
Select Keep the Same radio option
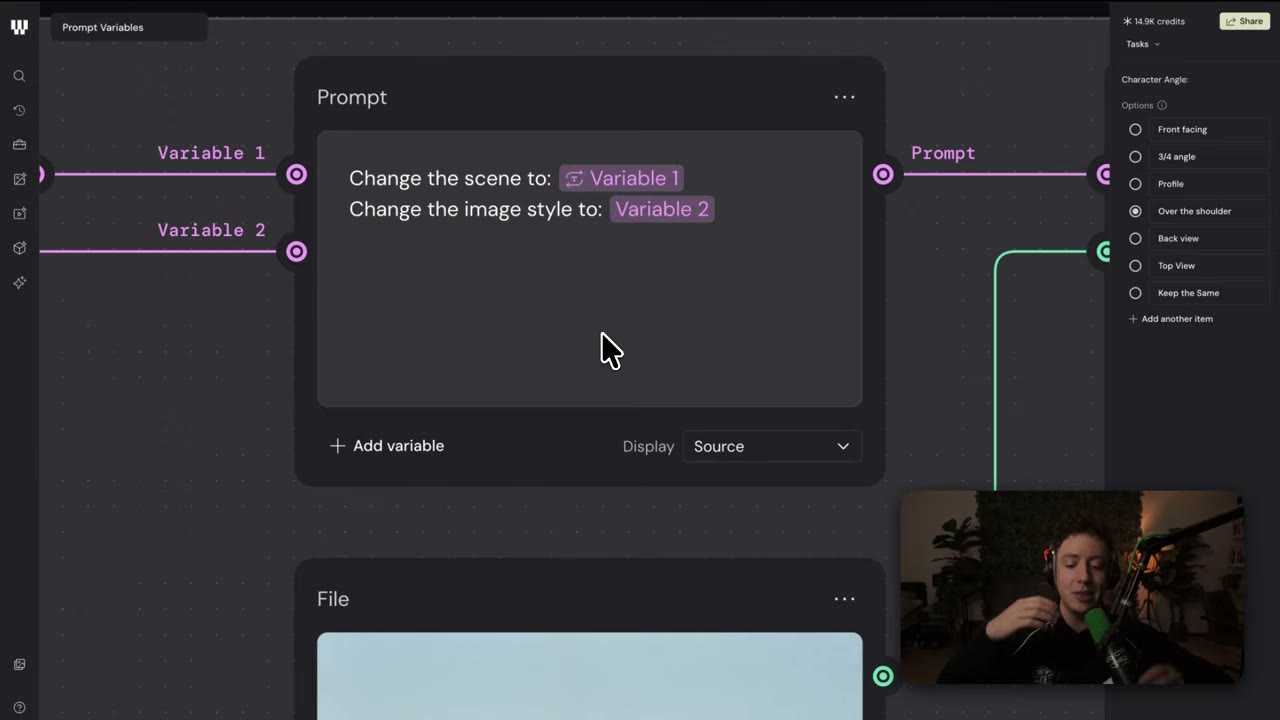1135,293
